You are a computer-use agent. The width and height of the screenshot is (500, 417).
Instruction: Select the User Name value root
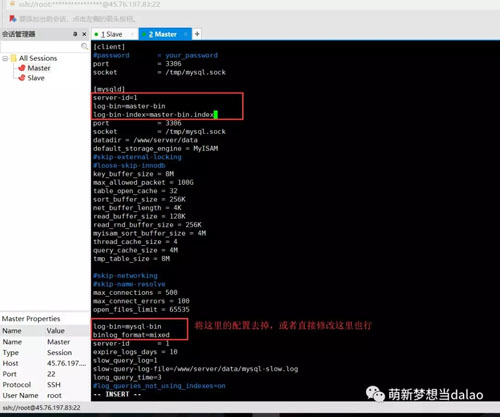[x=54, y=395]
